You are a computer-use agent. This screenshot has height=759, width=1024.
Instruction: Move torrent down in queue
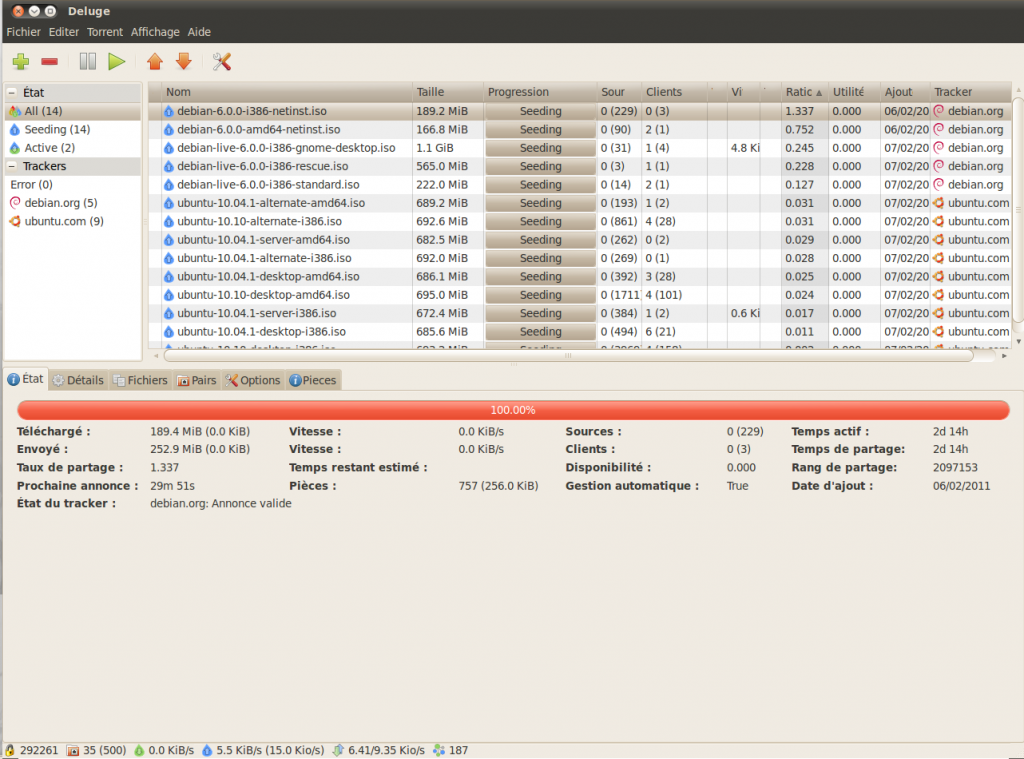(184, 61)
